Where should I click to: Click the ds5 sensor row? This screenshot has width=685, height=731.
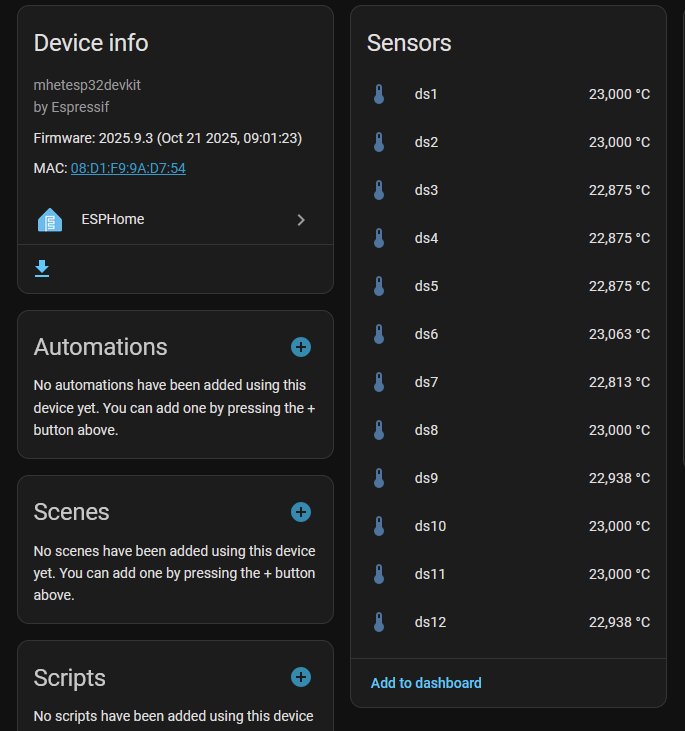[x=508, y=286]
